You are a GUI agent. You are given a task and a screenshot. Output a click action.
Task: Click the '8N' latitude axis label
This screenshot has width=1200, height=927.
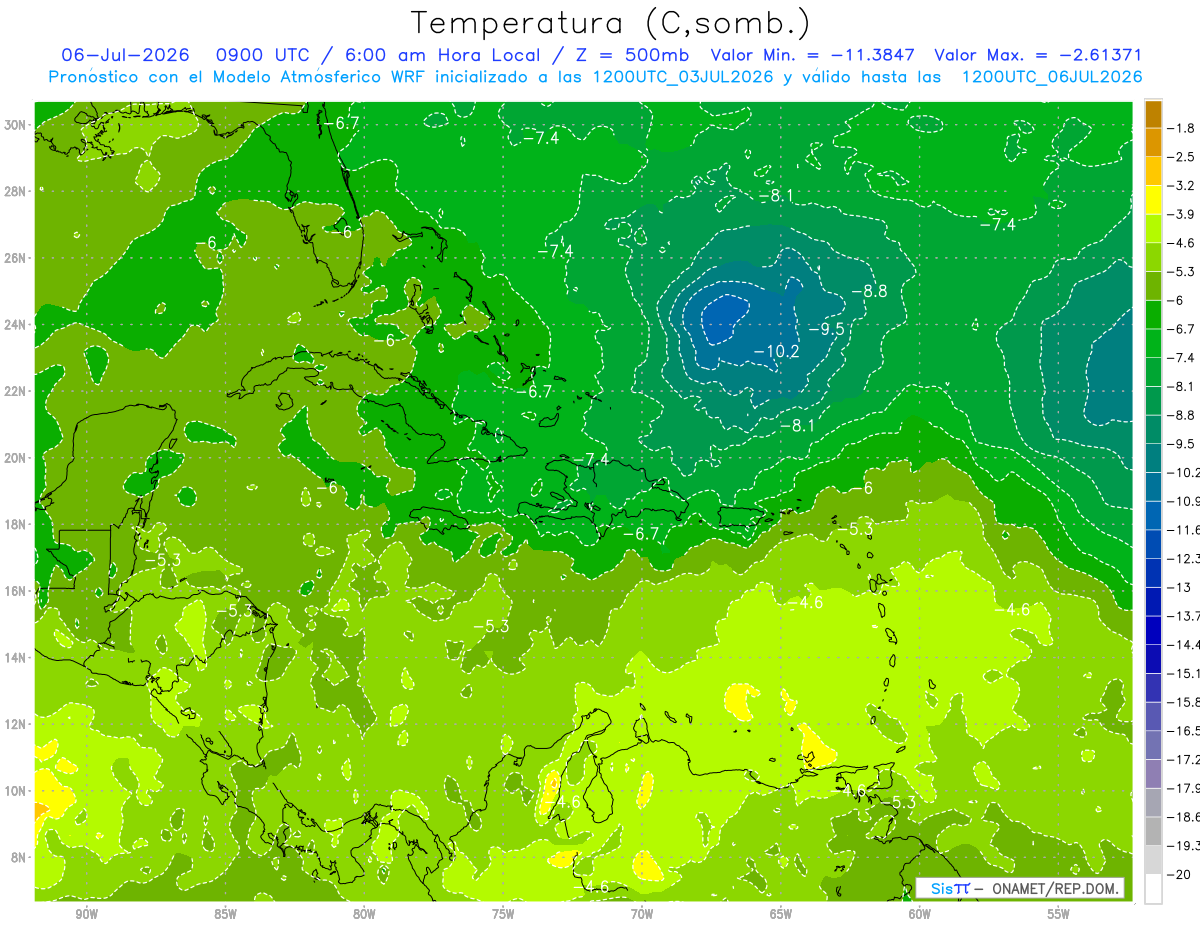click(20, 858)
